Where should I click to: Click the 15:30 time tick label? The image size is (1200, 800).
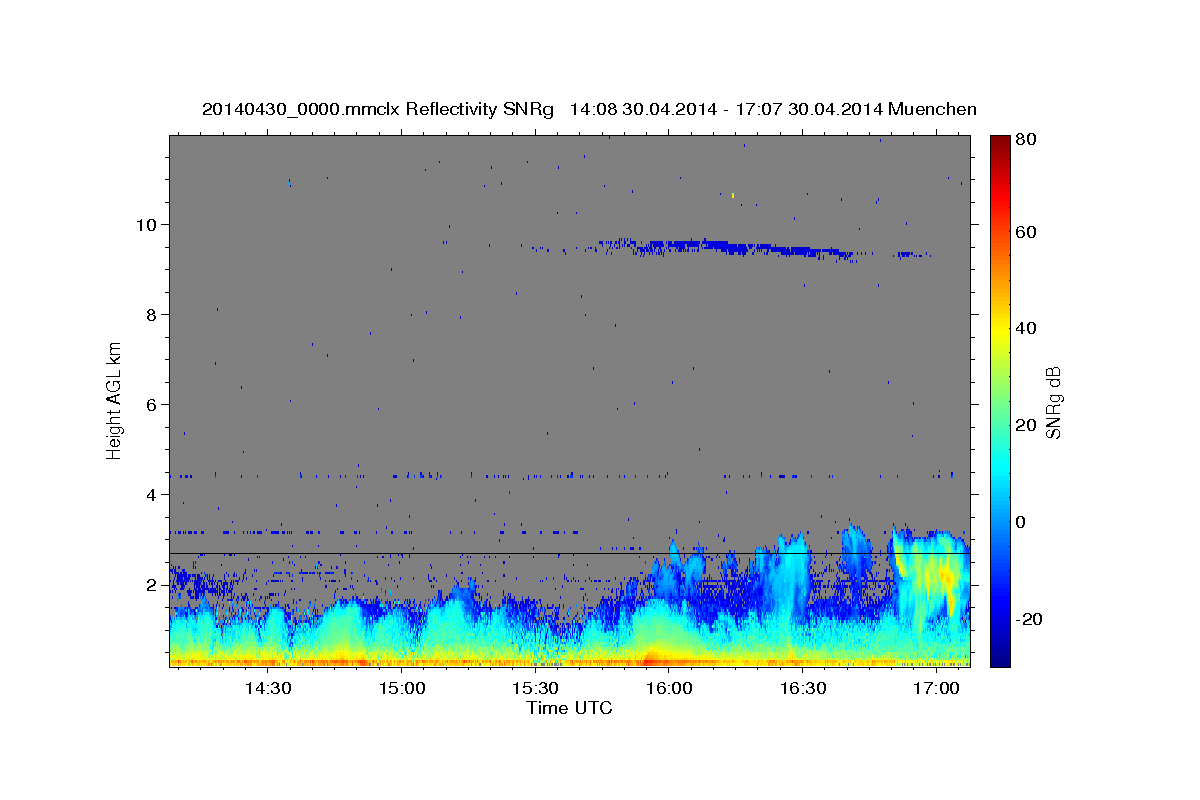(535, 689)
